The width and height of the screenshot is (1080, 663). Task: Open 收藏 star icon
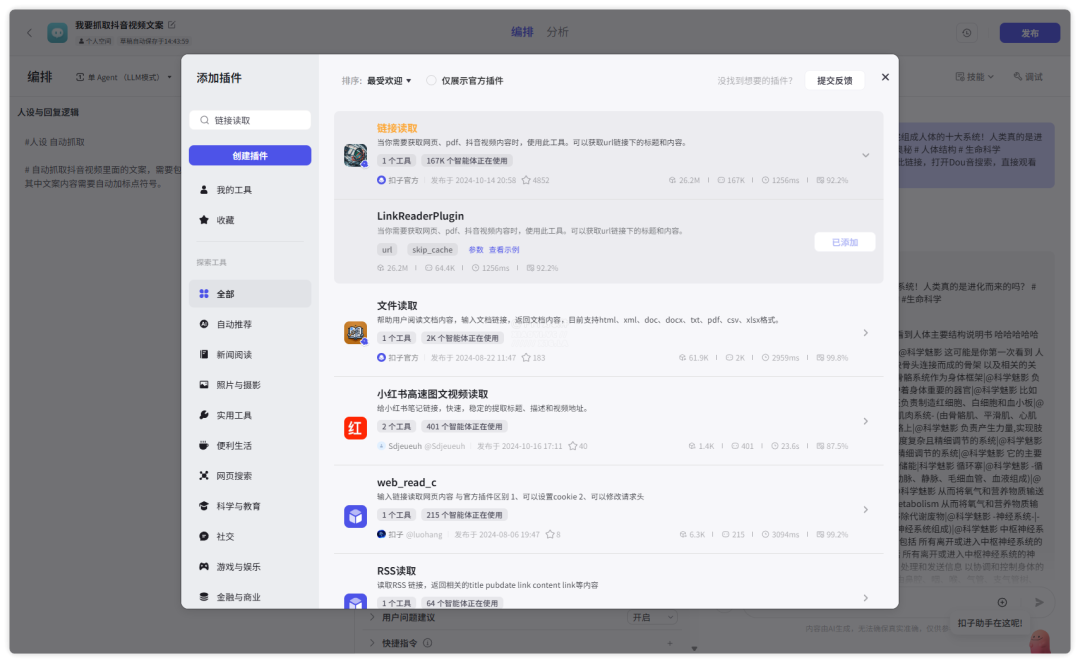pyautogui.click(x=204, y=220)
